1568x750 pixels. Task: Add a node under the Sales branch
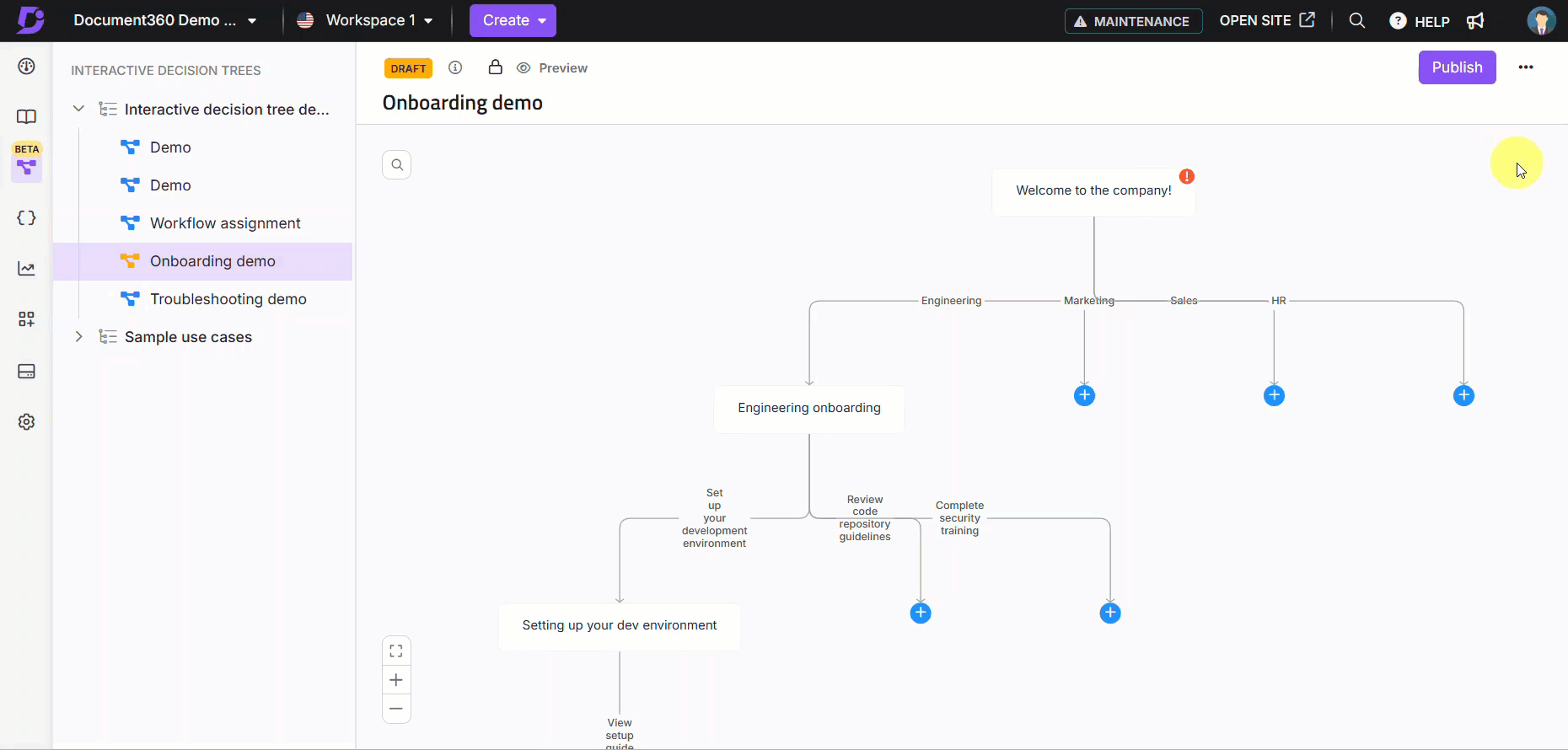click(x=1274, y=395)
